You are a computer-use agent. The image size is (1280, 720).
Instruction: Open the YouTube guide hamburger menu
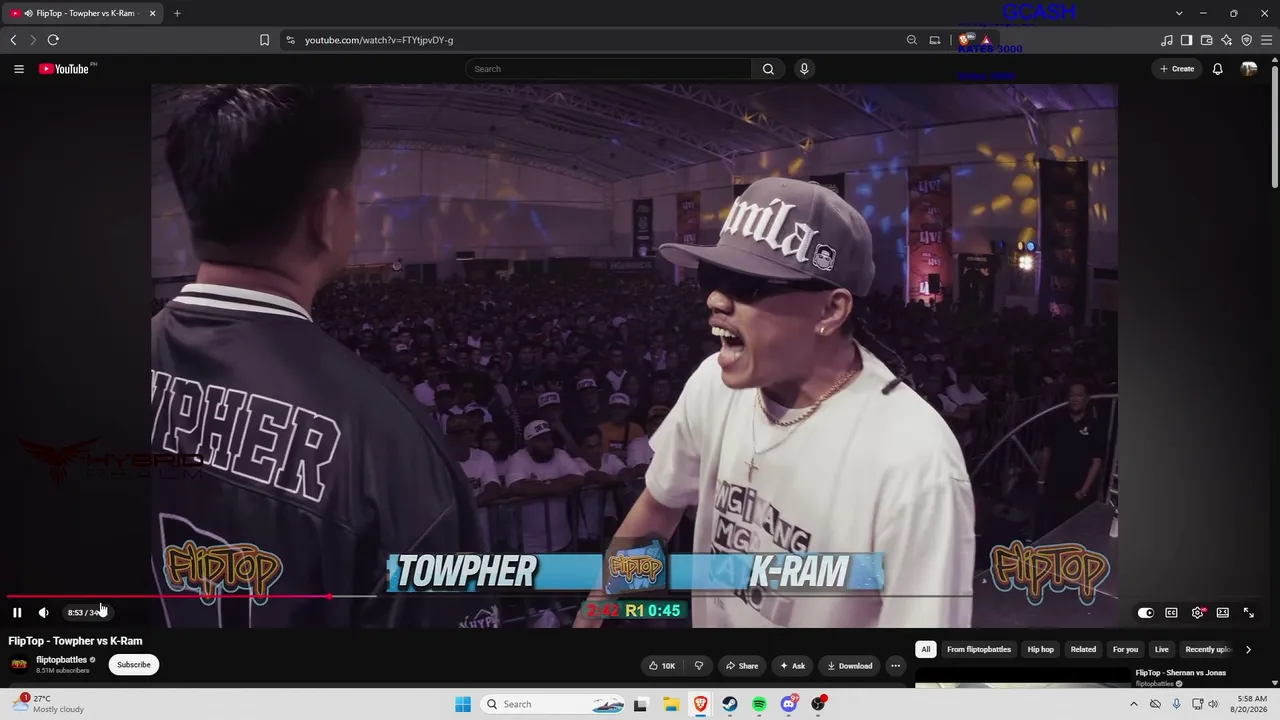tap(19, 69)
